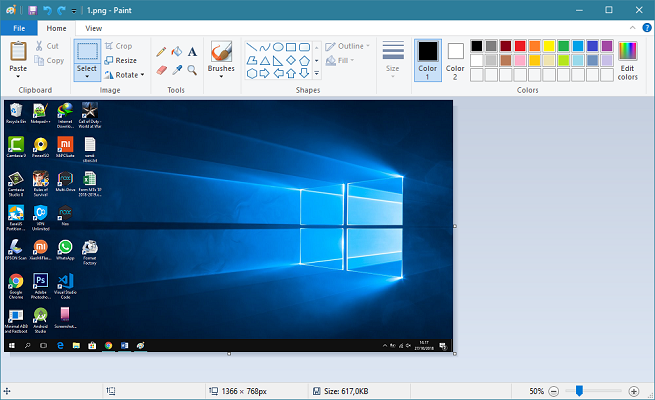Choose the Right arrow shape

coord(265,74)
